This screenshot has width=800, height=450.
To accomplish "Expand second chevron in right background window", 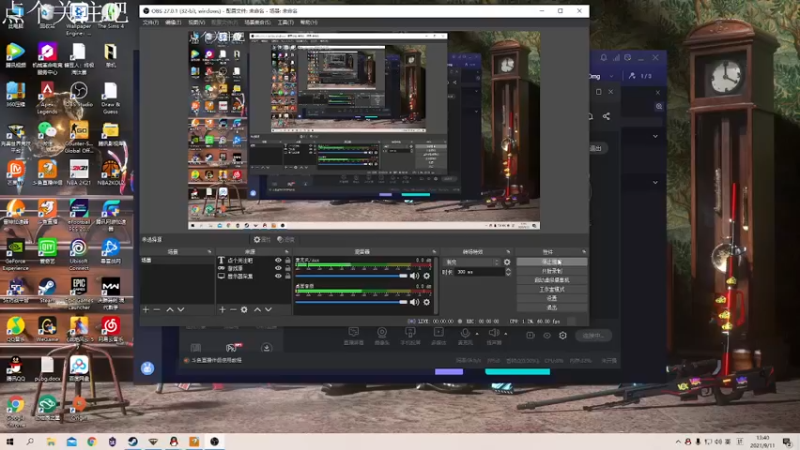I will [655, 182].
